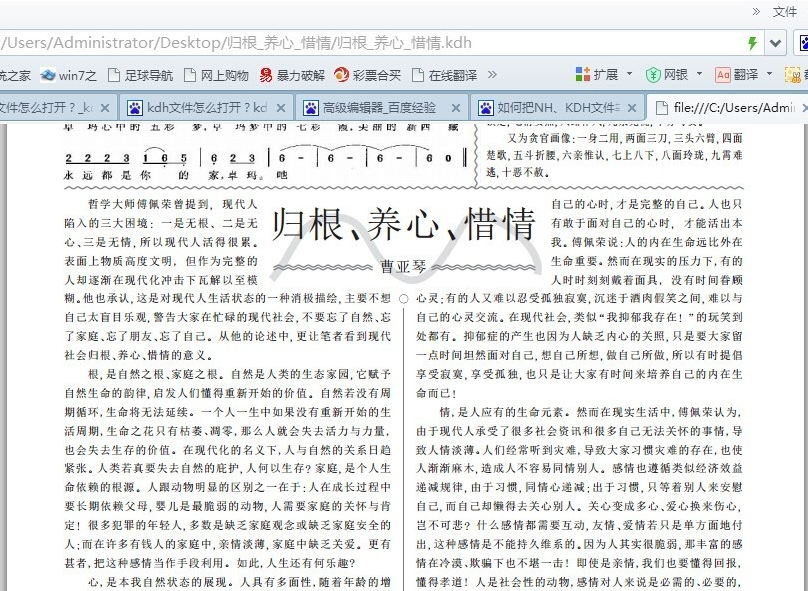
Task: Click the red 暴力破解 bookmark icon
Action: [267, 73]
